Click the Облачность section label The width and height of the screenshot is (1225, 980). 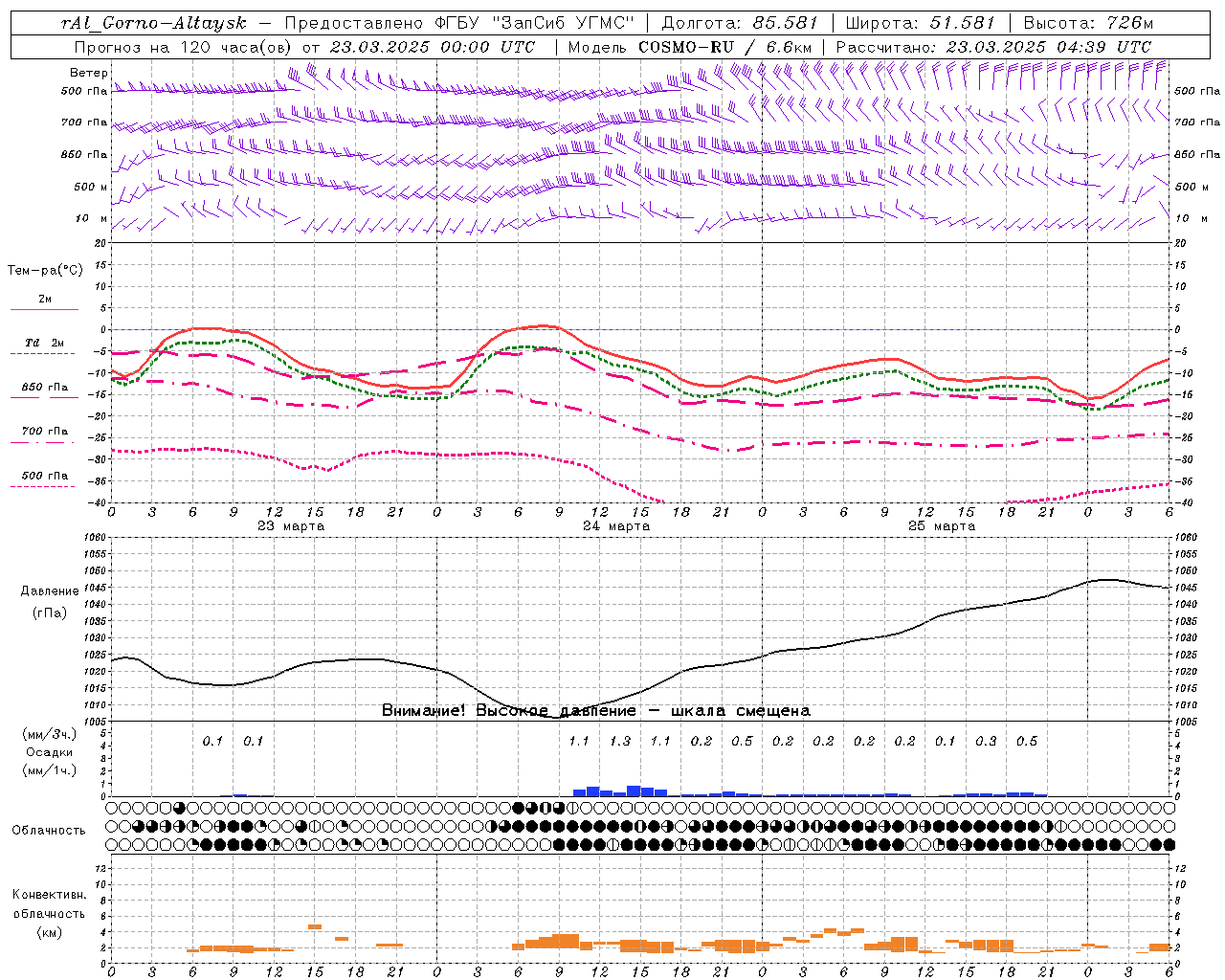(x=49, y=830)
